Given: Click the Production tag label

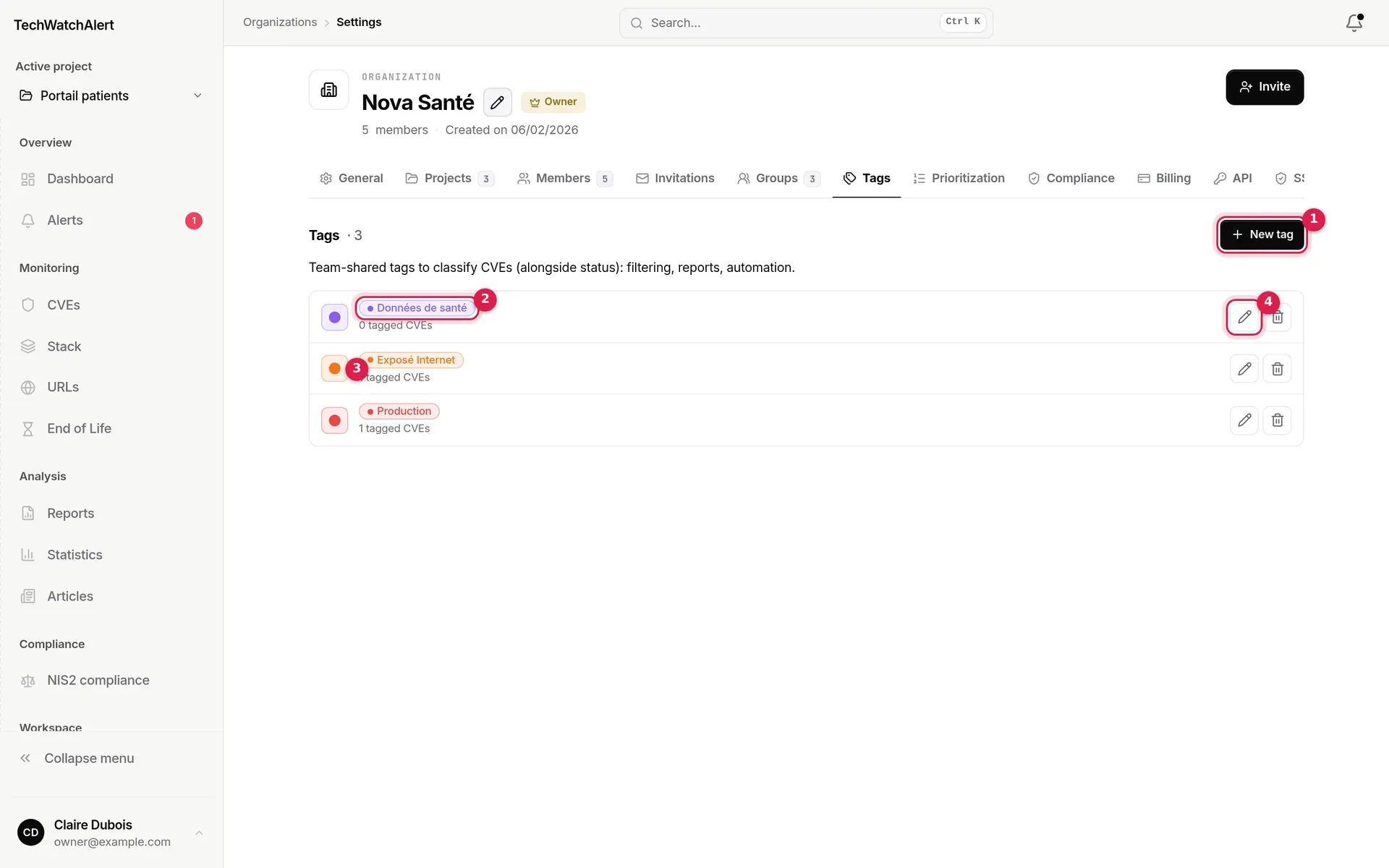Looking at the screenshot, I should (399, 412).
